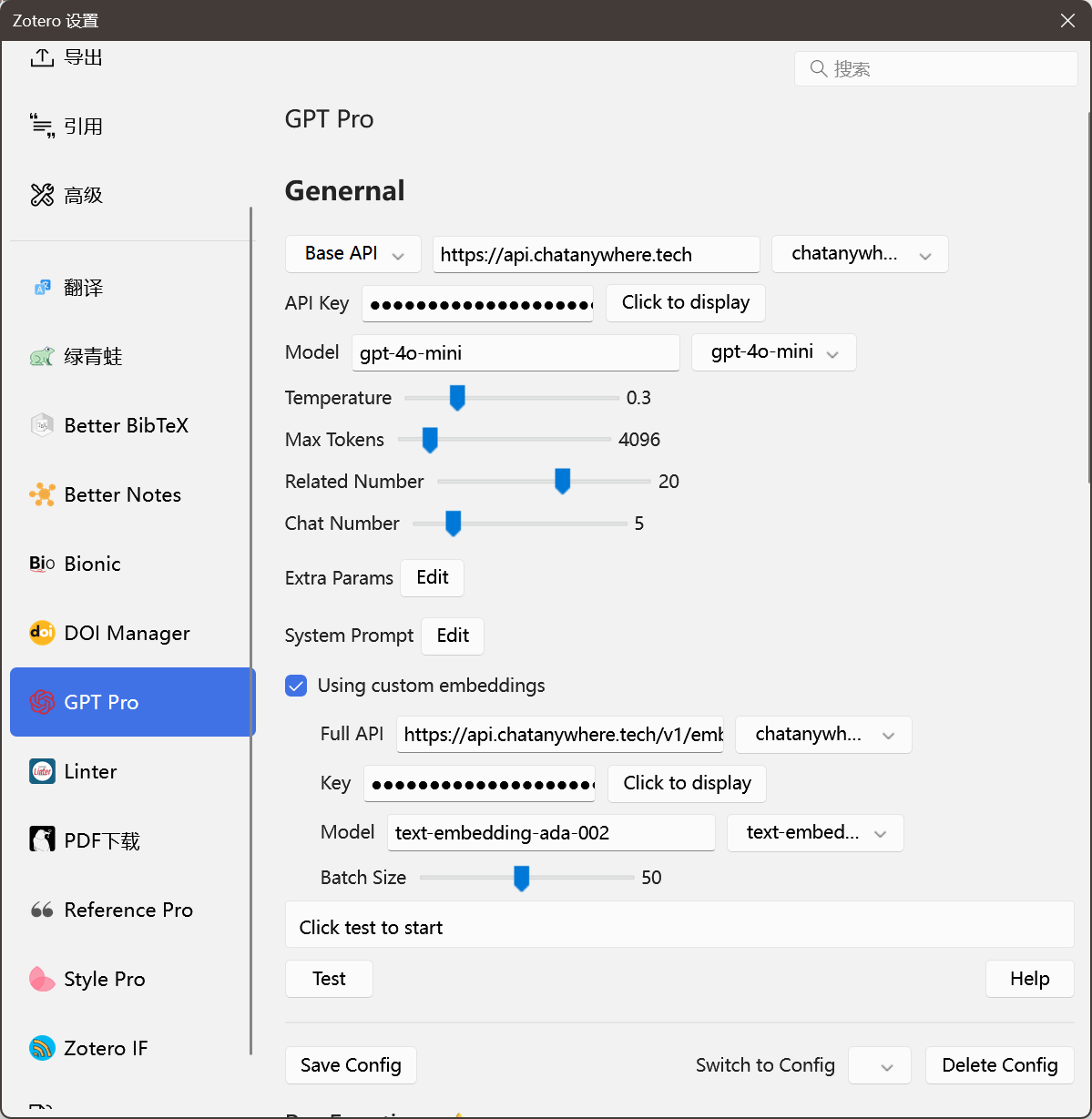This screenshot has width=1092, height=1119.
Task: Go to the 引用 cite section
Action: tap(83, 127)
